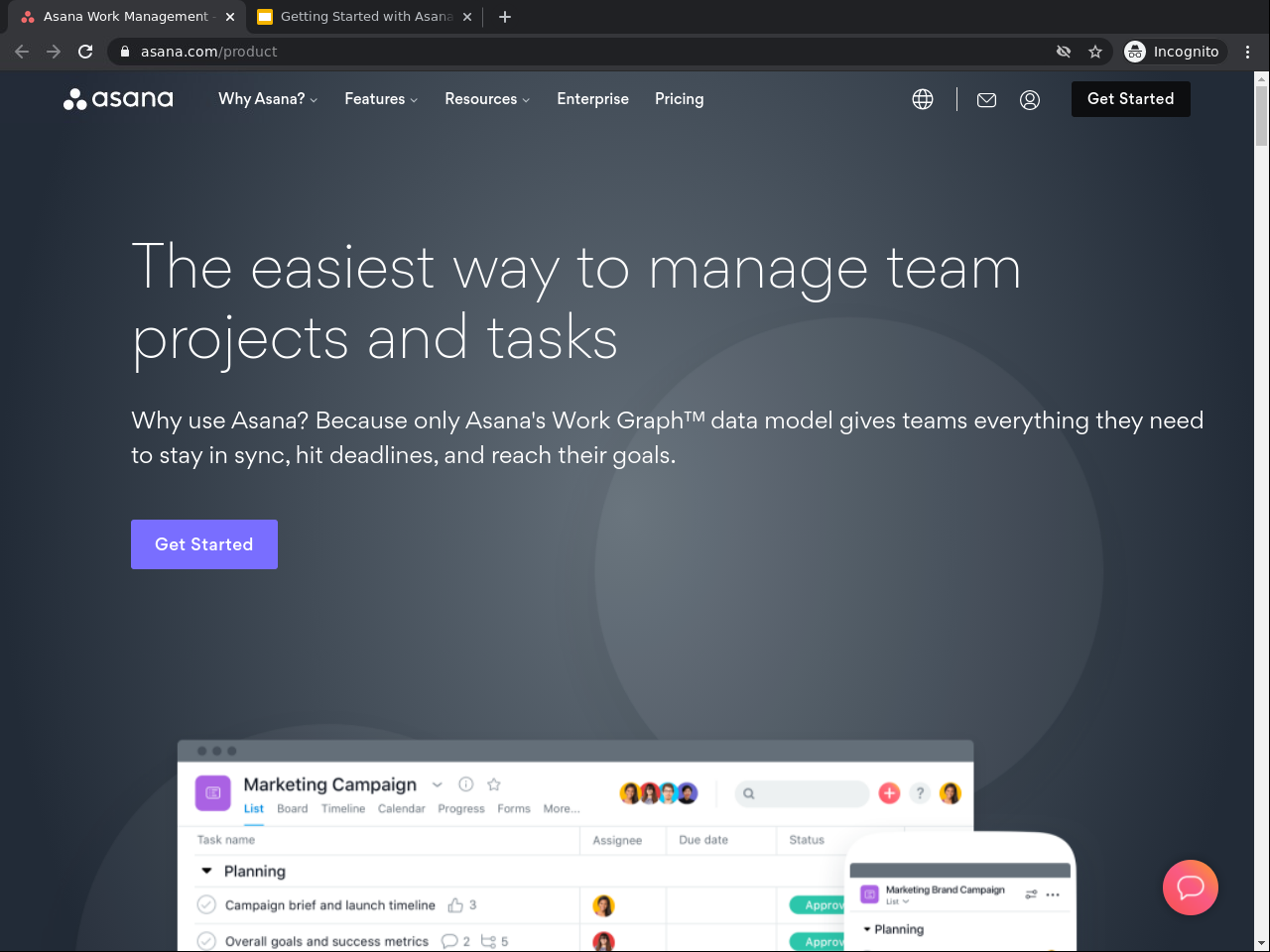Open the user account login icon
The width and height of the screenshot is (1270, 952).
[x=1030, y=99]
